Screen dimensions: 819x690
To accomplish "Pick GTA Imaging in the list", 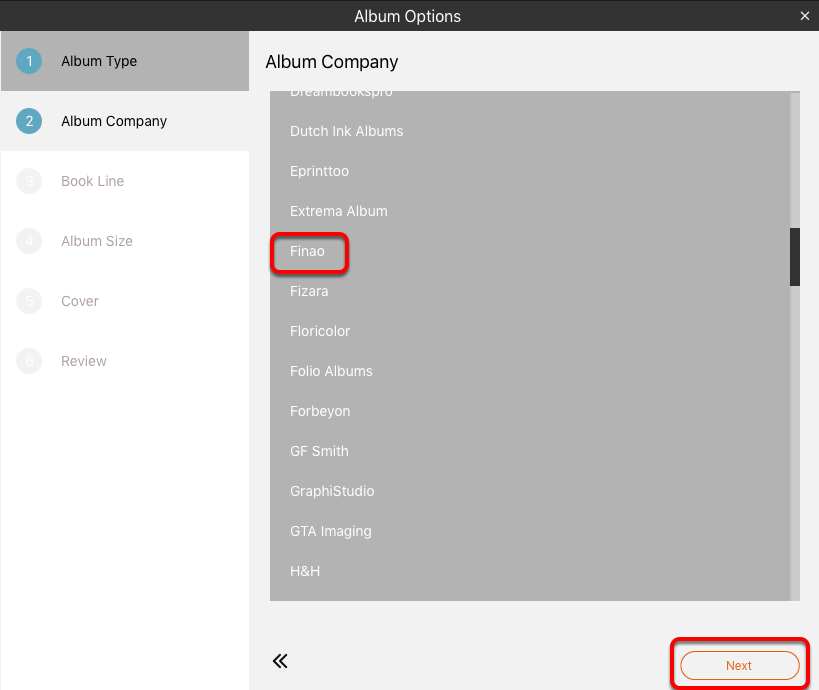I will click(x=530, y=531).
